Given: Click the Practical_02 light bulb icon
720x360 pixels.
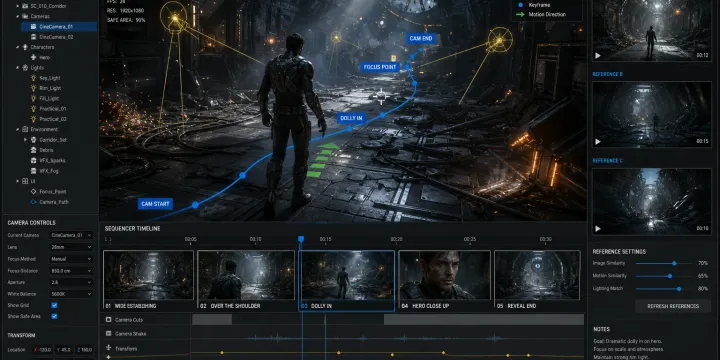Looking at the screenshot, I should [x=34, y=119].
